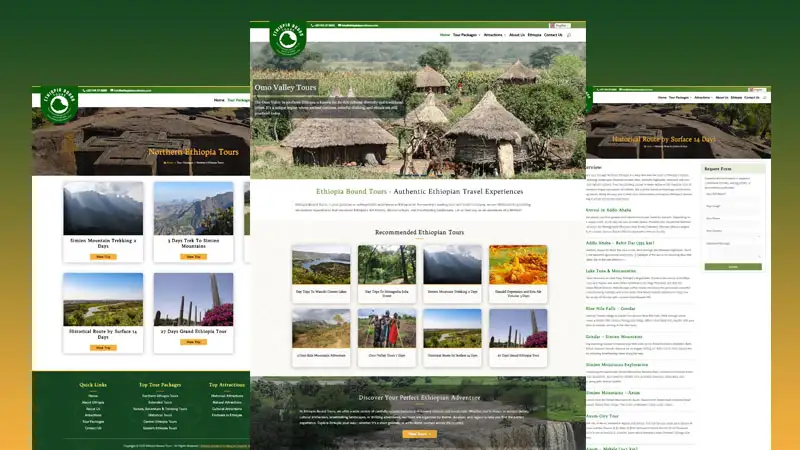Screen dimensions: 800x450
Task: Click Historical Attractions in footer Top Attractions
Action: (227, 396)
